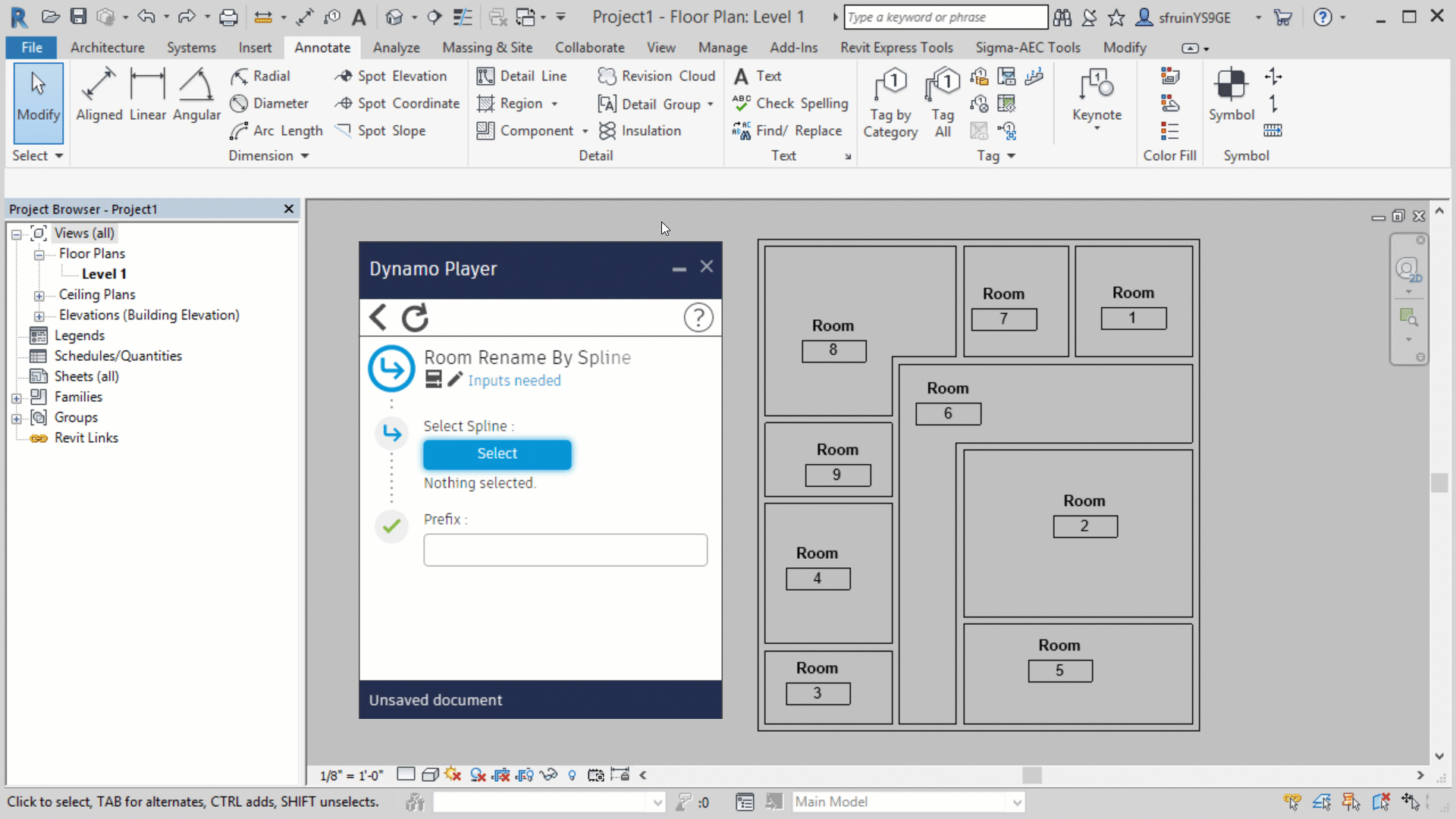This screenshot has width=1456, height=819.
Task: Activate the Spot Coordinate tool
Action: [397, 103]
